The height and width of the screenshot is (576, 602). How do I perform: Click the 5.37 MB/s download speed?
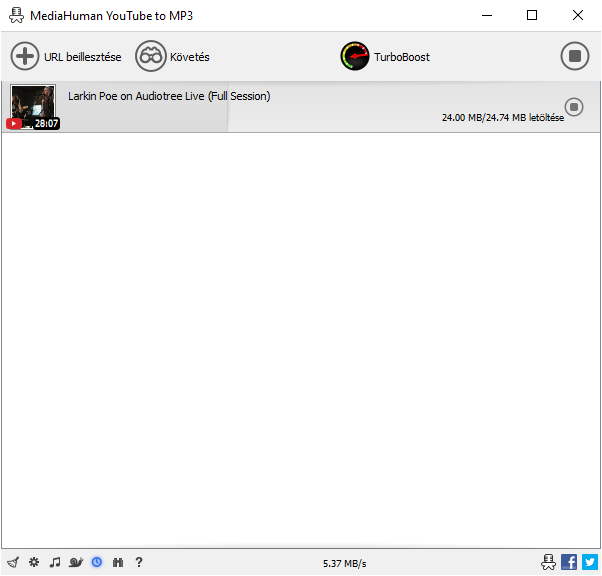click(x=344, y=563)
